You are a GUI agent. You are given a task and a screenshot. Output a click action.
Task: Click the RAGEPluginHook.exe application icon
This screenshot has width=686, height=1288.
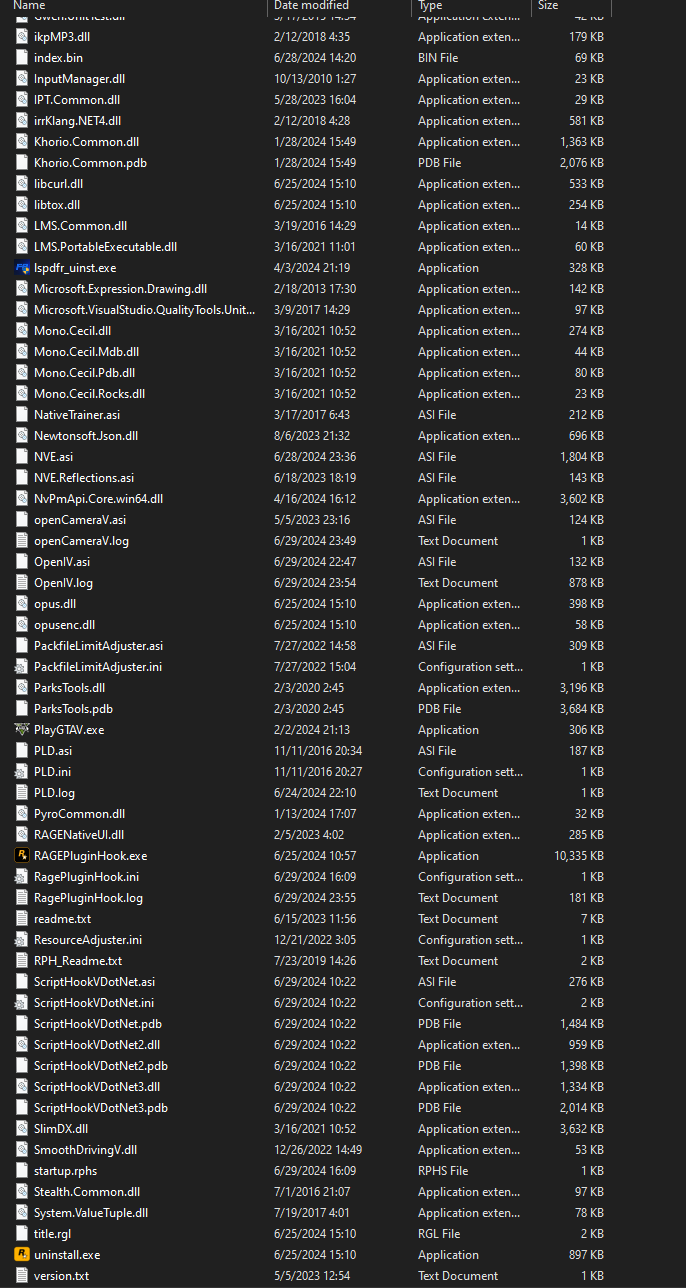[22, 856]
